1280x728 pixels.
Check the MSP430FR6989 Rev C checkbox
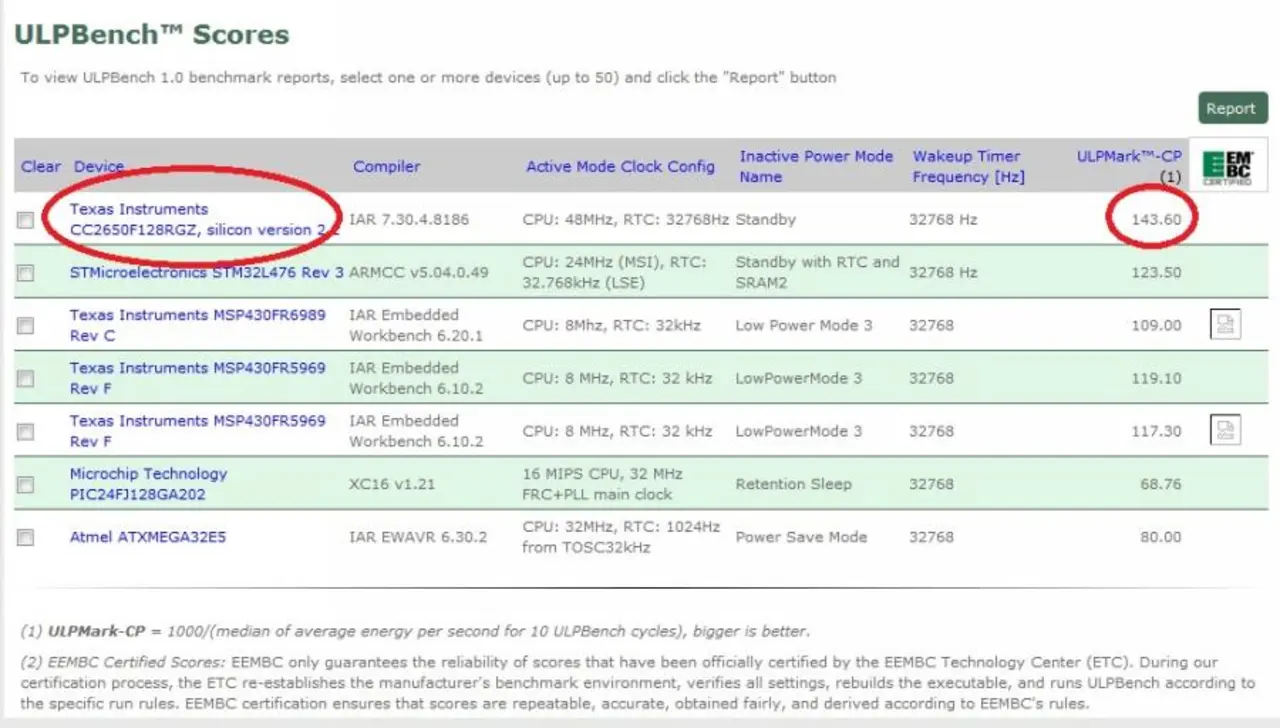pos(25,325)
